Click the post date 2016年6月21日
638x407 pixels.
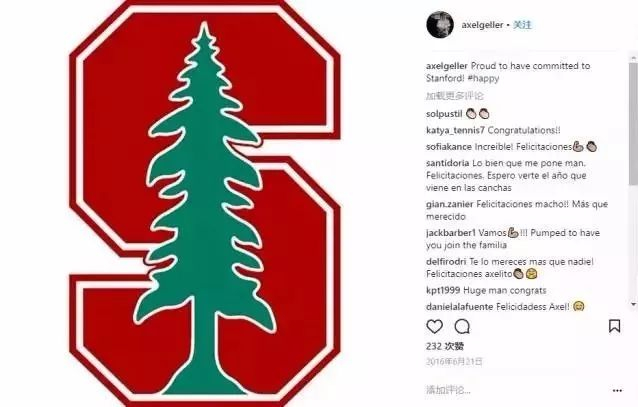click(x=454, y=361)
